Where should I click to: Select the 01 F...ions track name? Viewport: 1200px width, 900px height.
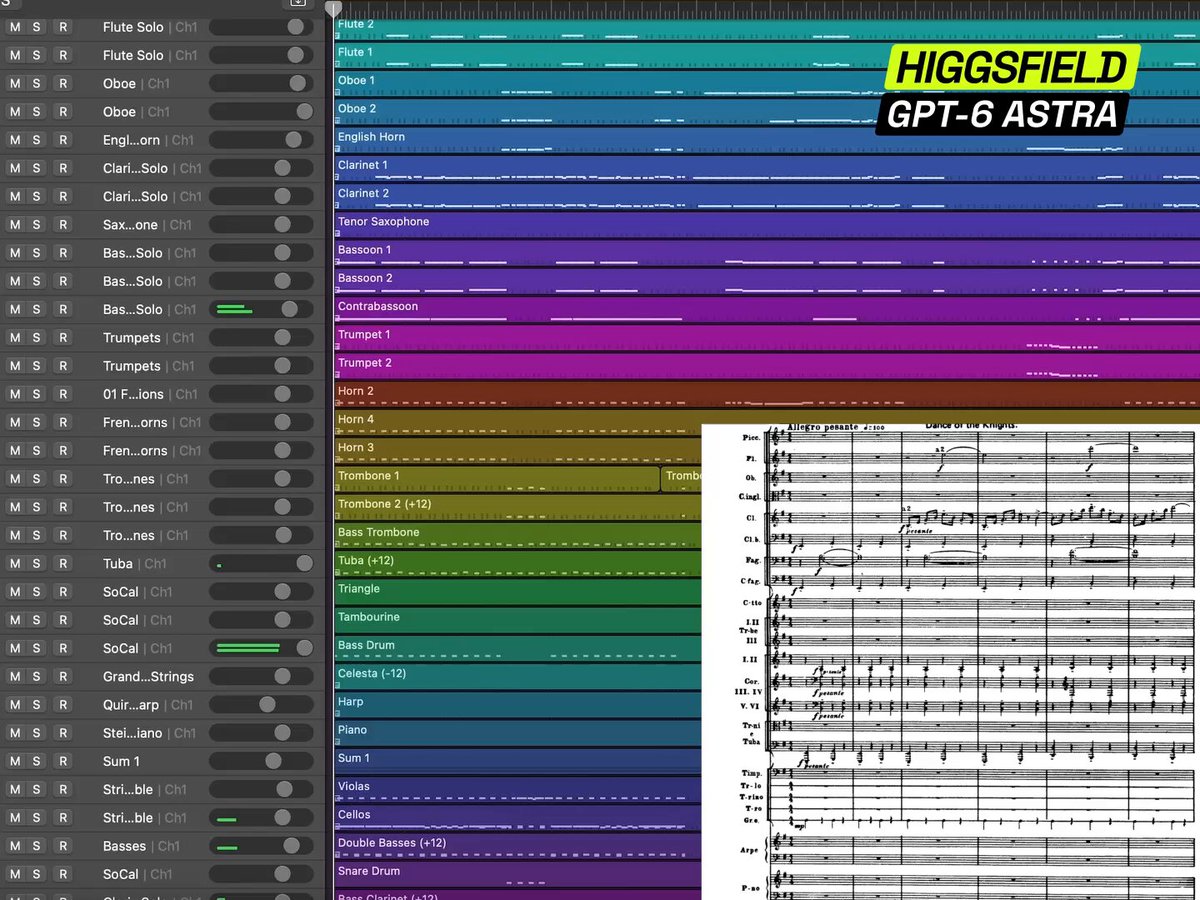pos(133,394)
